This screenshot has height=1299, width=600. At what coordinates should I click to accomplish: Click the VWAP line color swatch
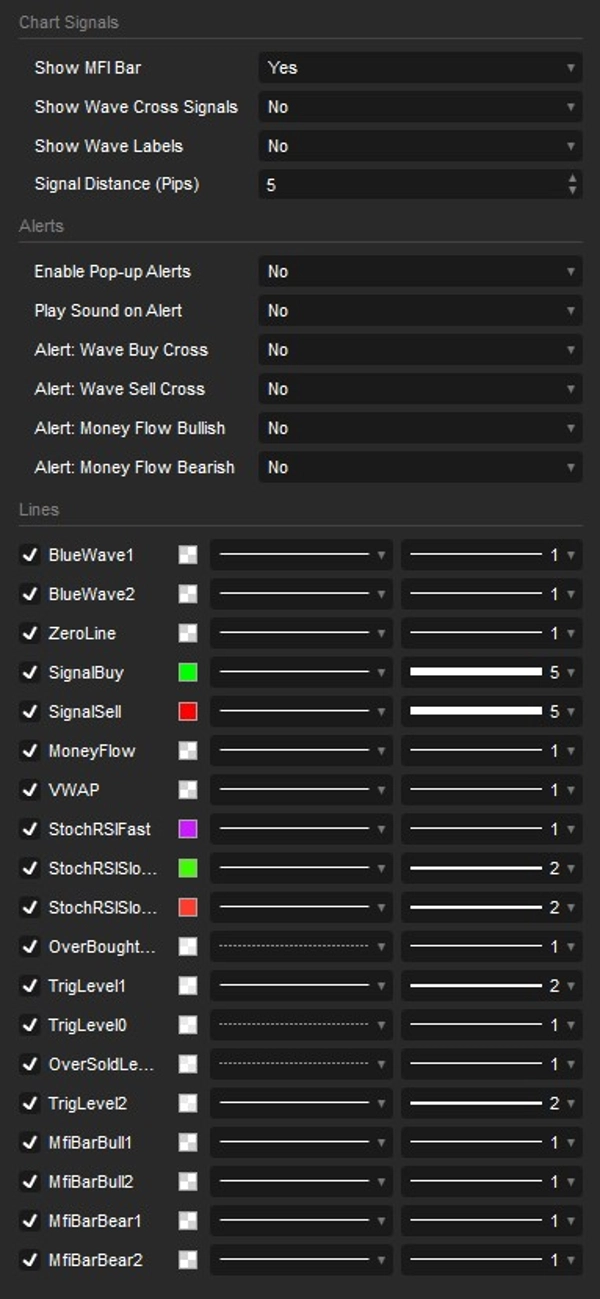pos(188,790)
